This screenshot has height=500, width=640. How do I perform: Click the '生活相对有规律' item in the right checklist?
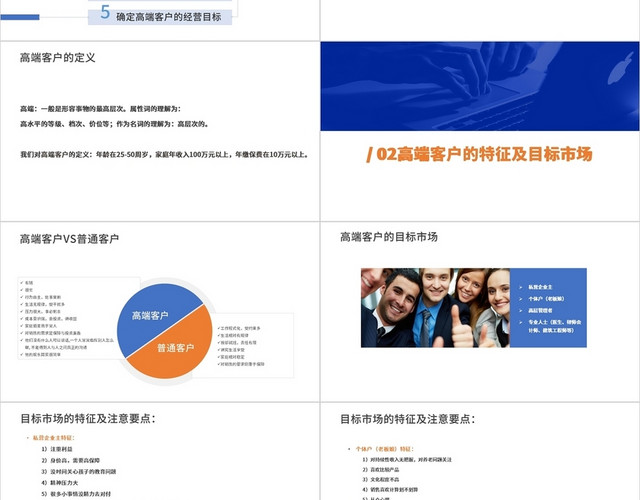233,336
